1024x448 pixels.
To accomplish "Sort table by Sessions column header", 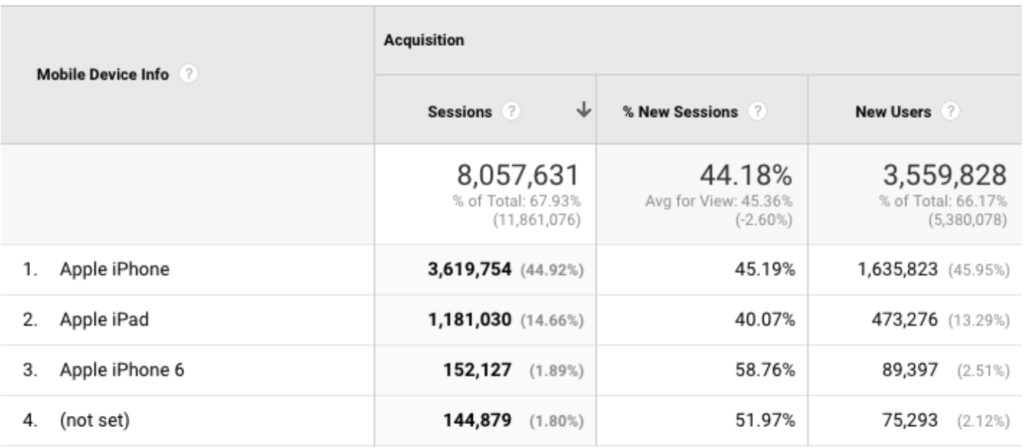I will coord(460,112).
